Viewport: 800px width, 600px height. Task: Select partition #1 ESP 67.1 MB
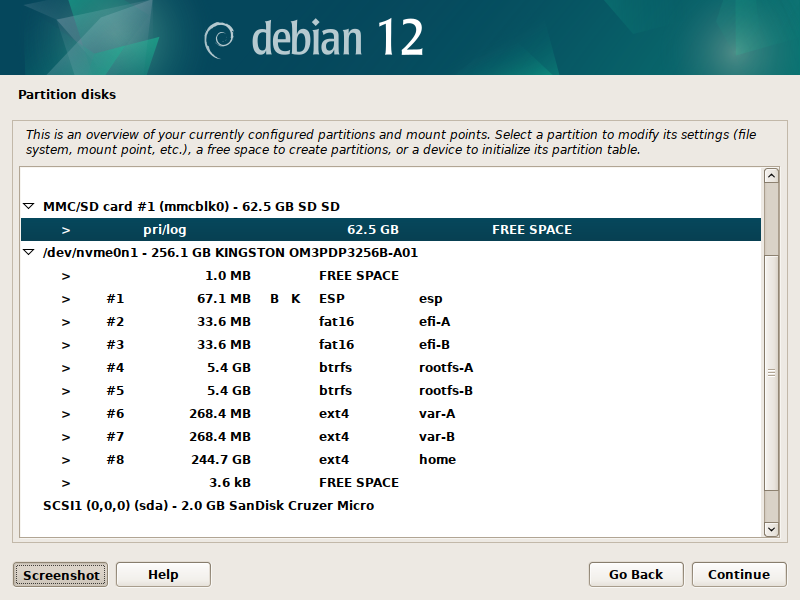pos(391,298)
